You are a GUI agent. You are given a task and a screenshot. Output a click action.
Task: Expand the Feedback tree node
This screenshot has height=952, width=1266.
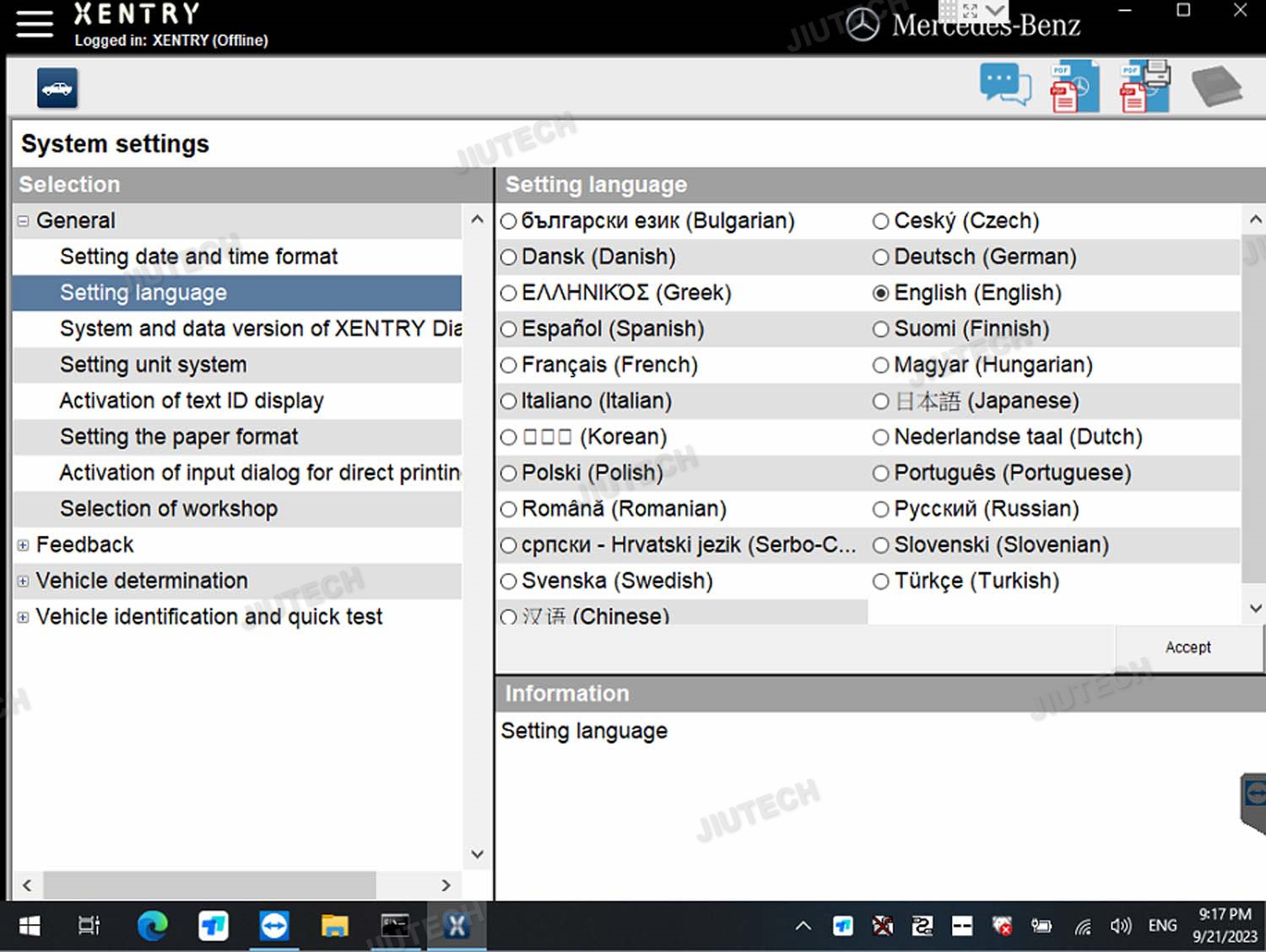tap(24, 545)
